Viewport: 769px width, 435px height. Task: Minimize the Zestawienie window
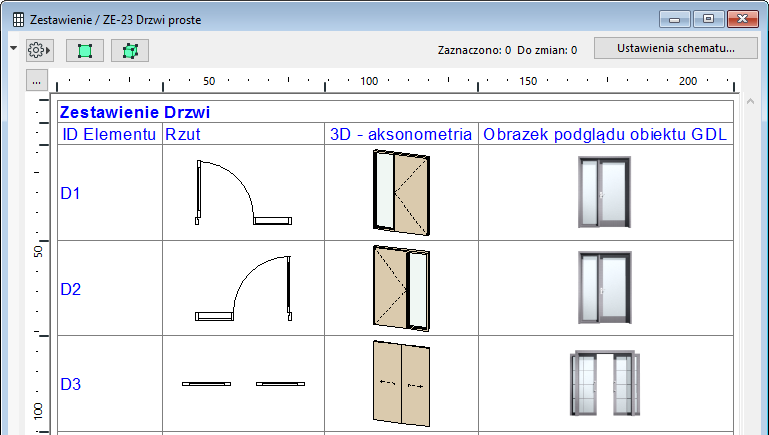(x=675, y=19)
